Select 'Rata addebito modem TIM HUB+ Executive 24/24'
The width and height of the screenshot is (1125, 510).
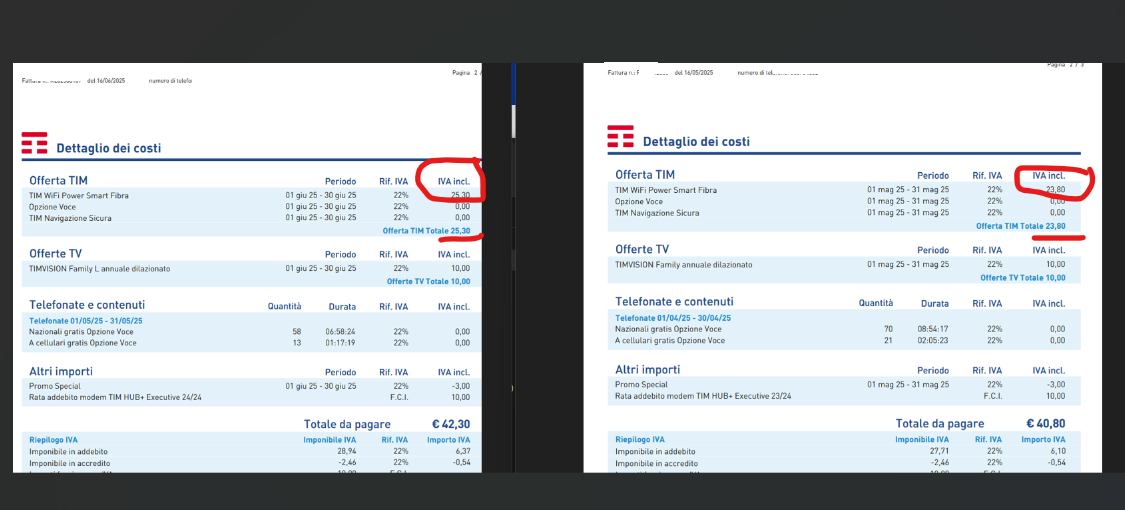click(x=115, y=397)
